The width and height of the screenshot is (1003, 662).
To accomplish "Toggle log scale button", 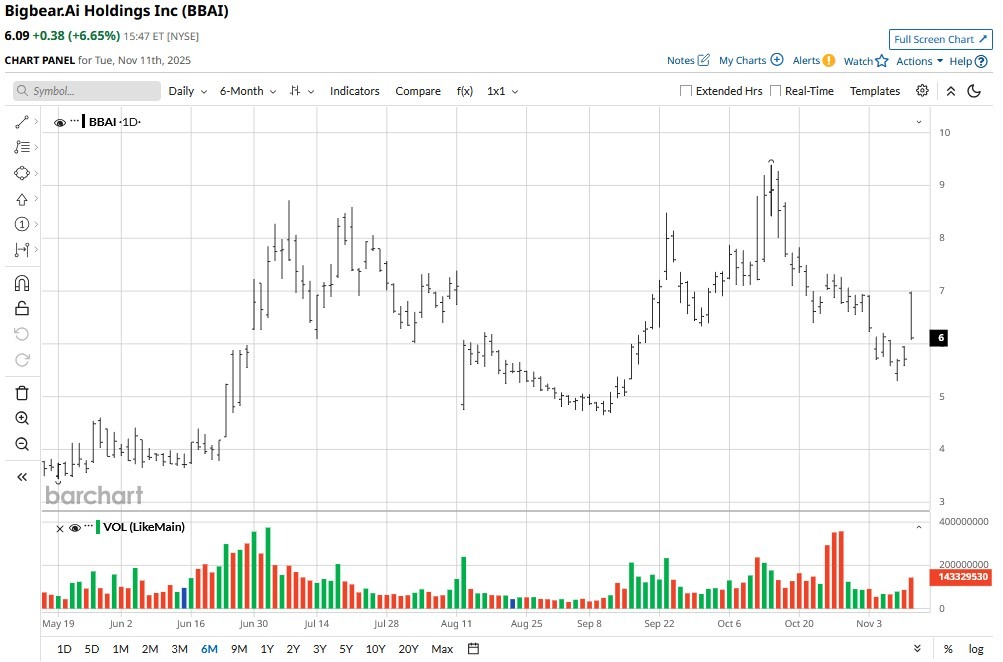I will point(976,649).
